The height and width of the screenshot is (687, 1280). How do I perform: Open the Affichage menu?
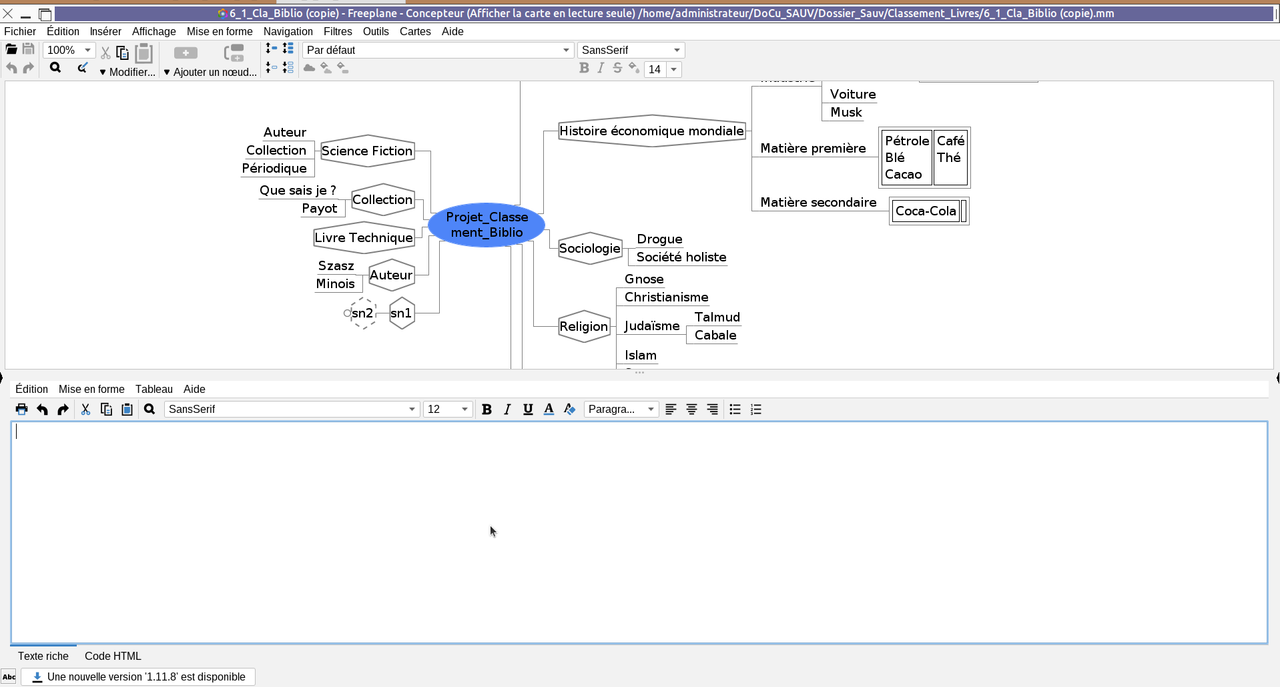coord(154,31)
